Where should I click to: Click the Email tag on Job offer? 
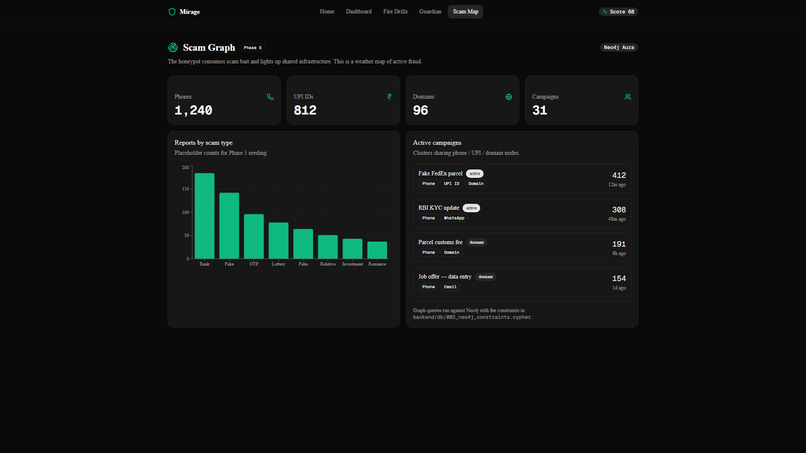coord(450,287)
